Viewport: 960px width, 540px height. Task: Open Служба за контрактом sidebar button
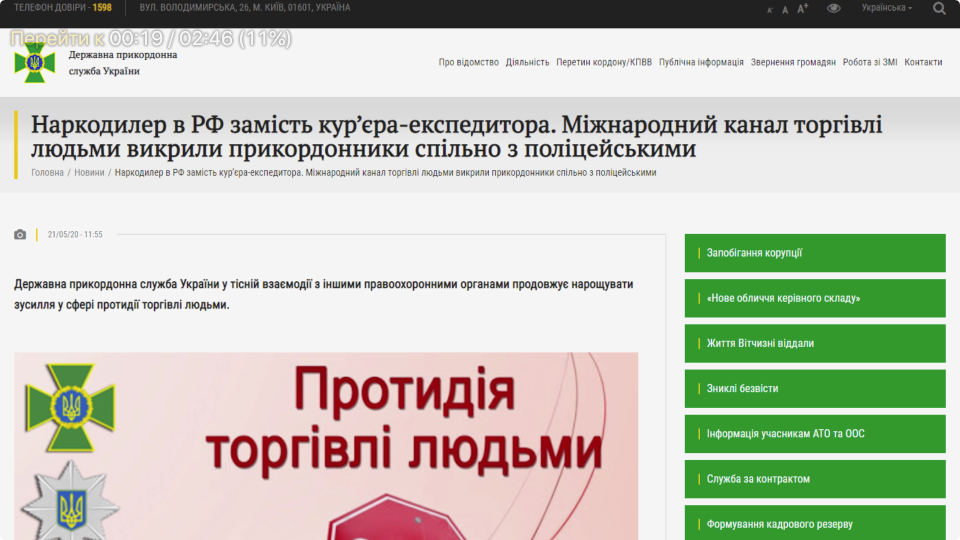click(x=815, y=479)
